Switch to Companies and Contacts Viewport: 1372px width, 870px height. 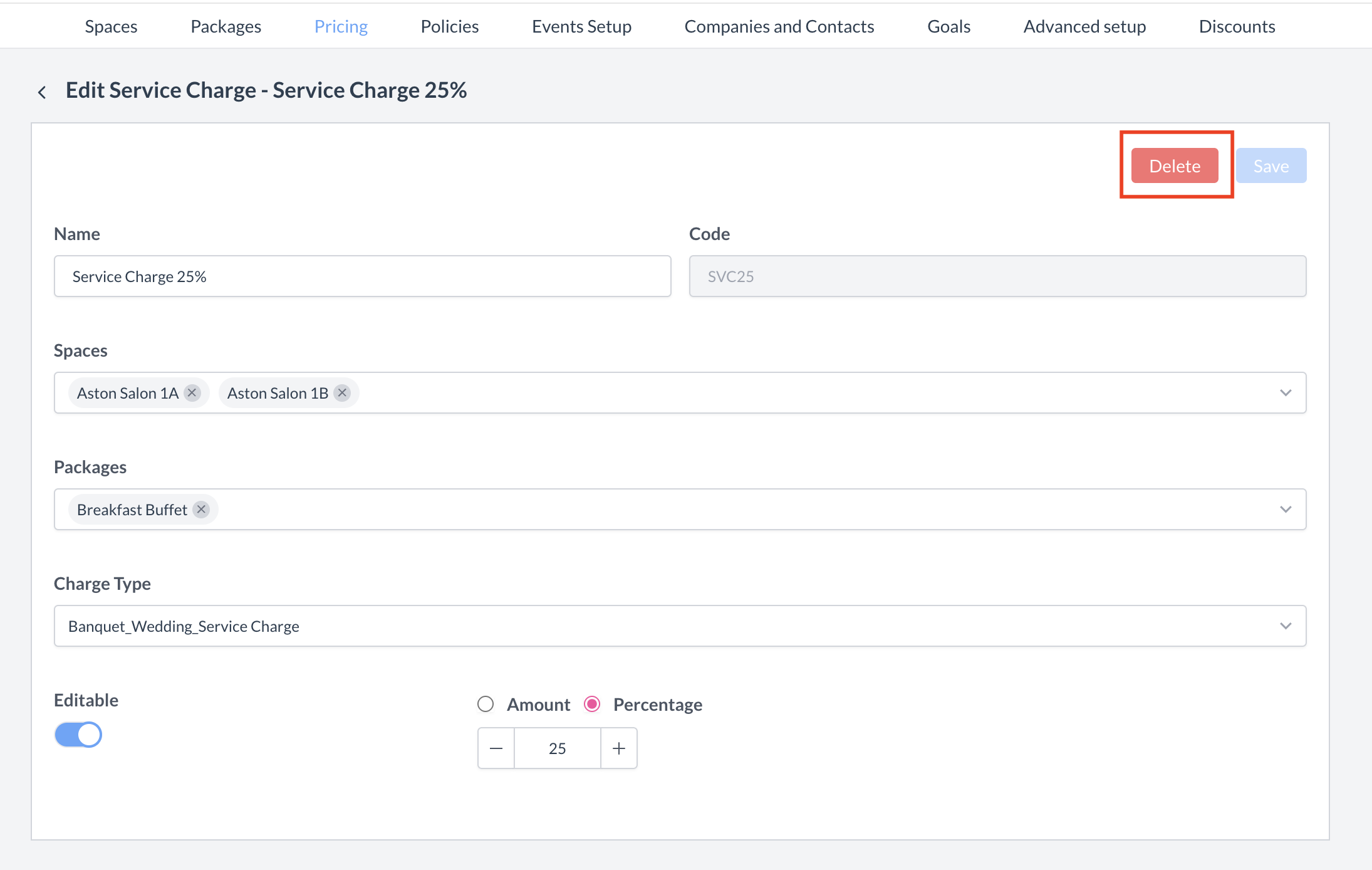click(779, 26)
